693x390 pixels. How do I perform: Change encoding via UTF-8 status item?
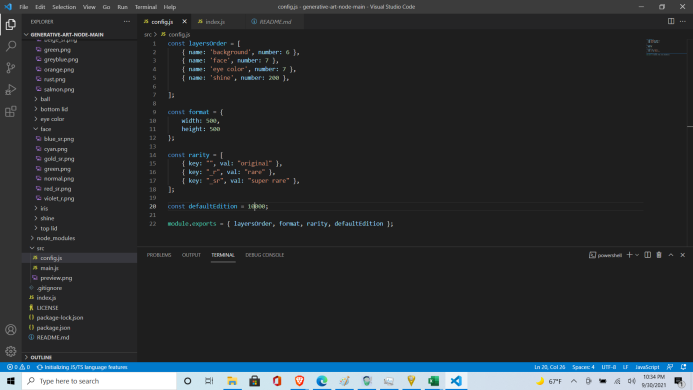[x=609, y=367]
